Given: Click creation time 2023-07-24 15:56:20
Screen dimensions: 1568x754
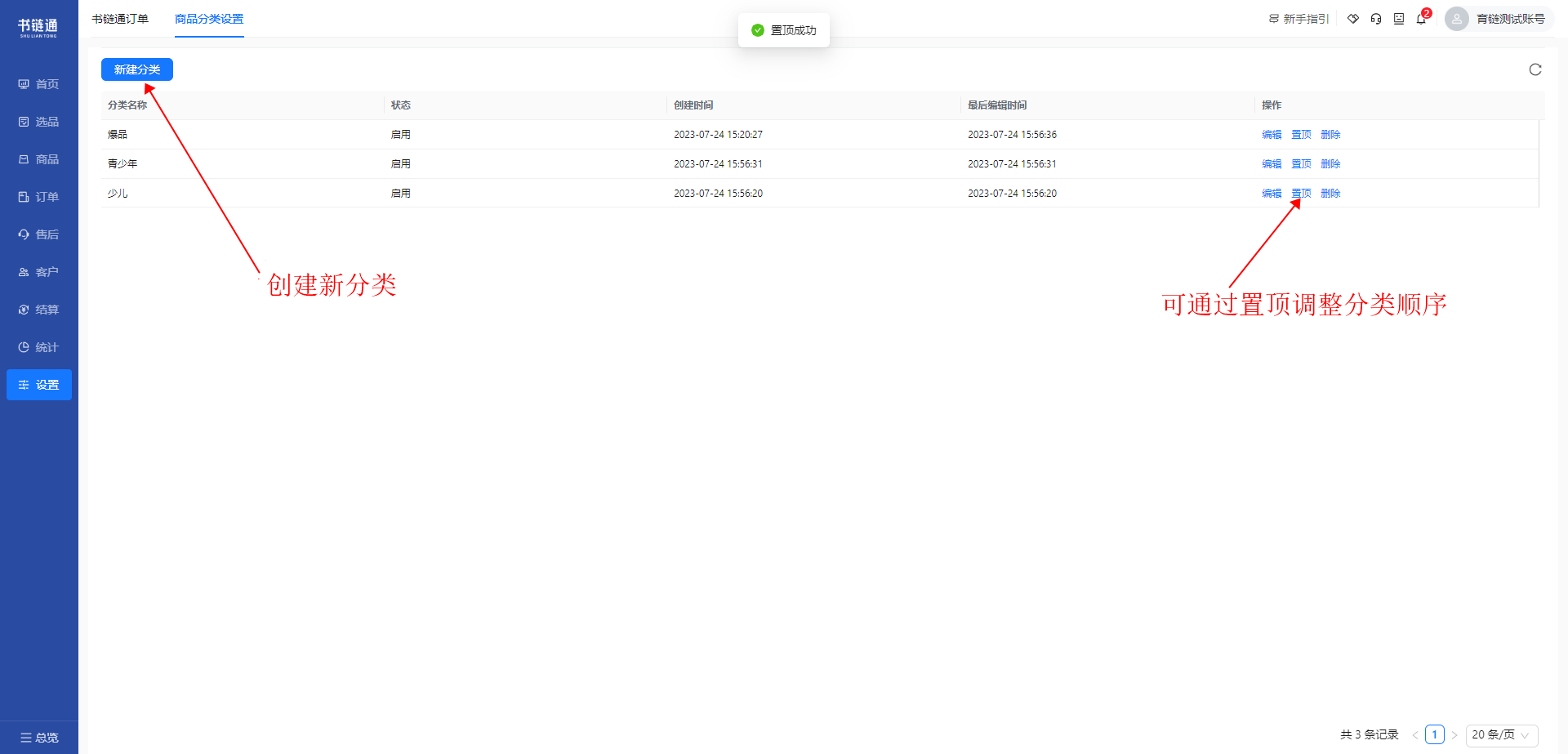Looking at the screenshot, I should 718,194.
